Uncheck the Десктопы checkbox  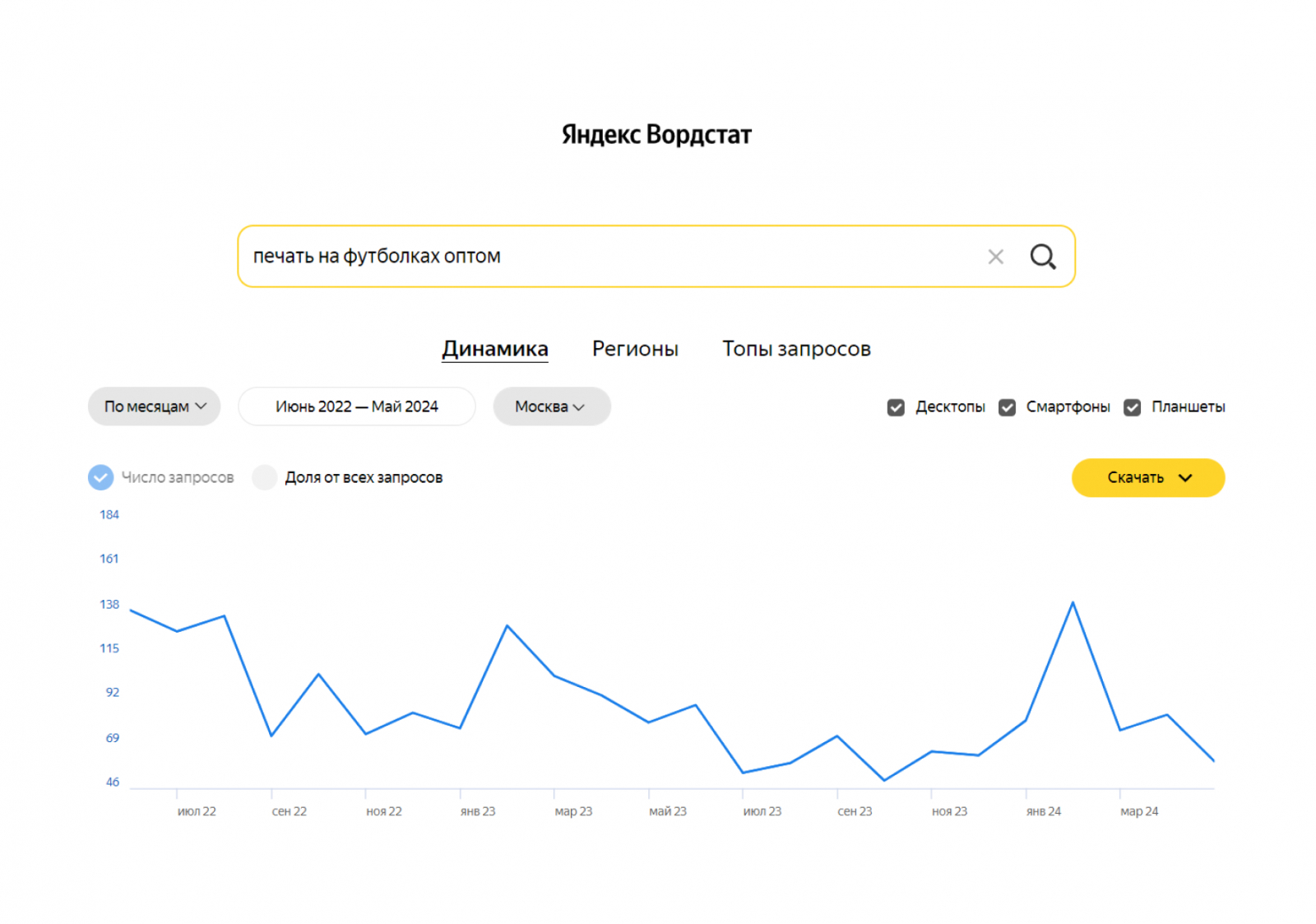[896, 407]
